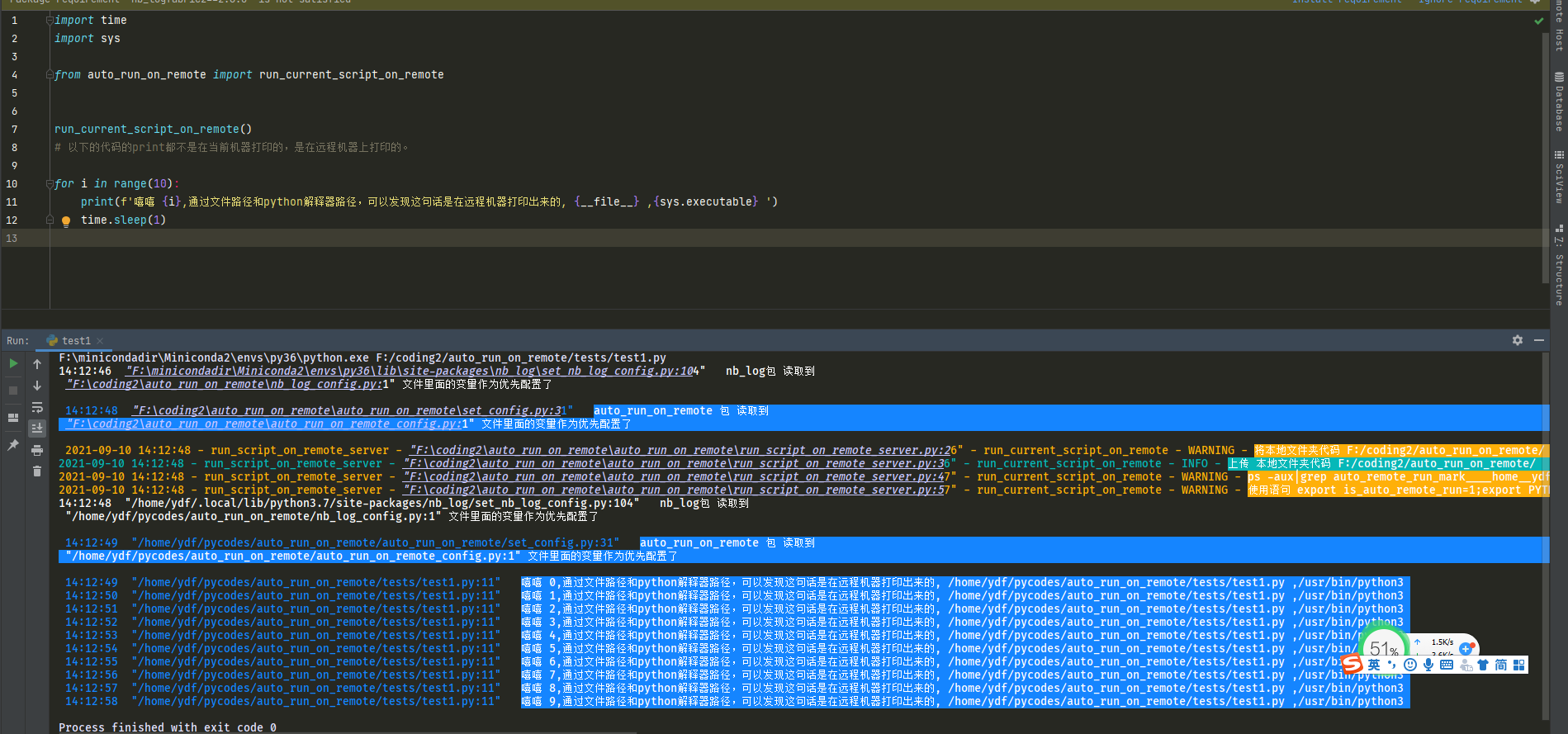Click the Sogou microphone voice input icon
This screenshot has height=734, width=1568.
click(1428, 665)
